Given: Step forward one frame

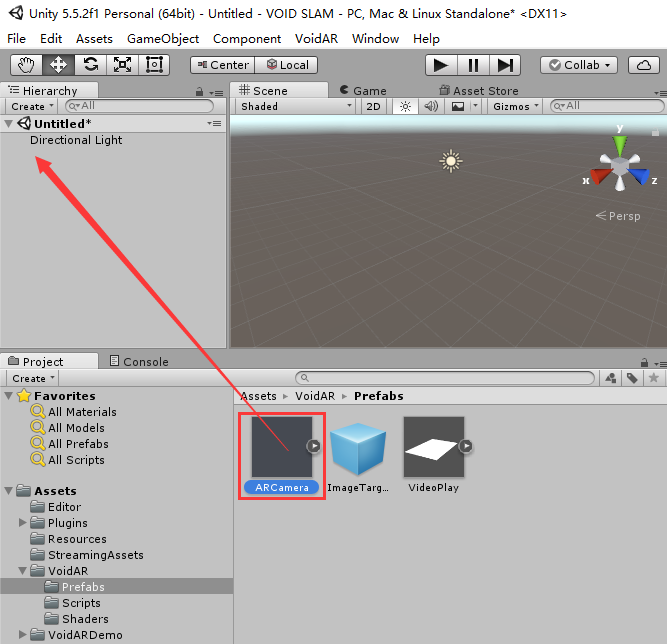Looking at the screenshot, I should 505,66.
